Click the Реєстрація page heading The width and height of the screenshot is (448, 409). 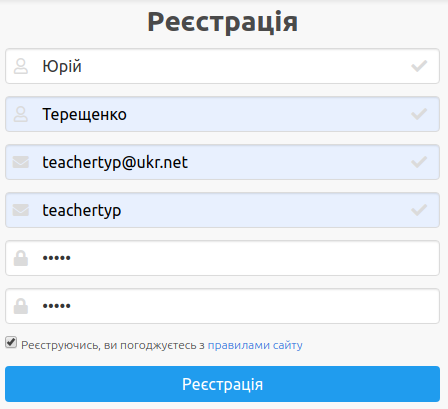[x=222, y=22]
